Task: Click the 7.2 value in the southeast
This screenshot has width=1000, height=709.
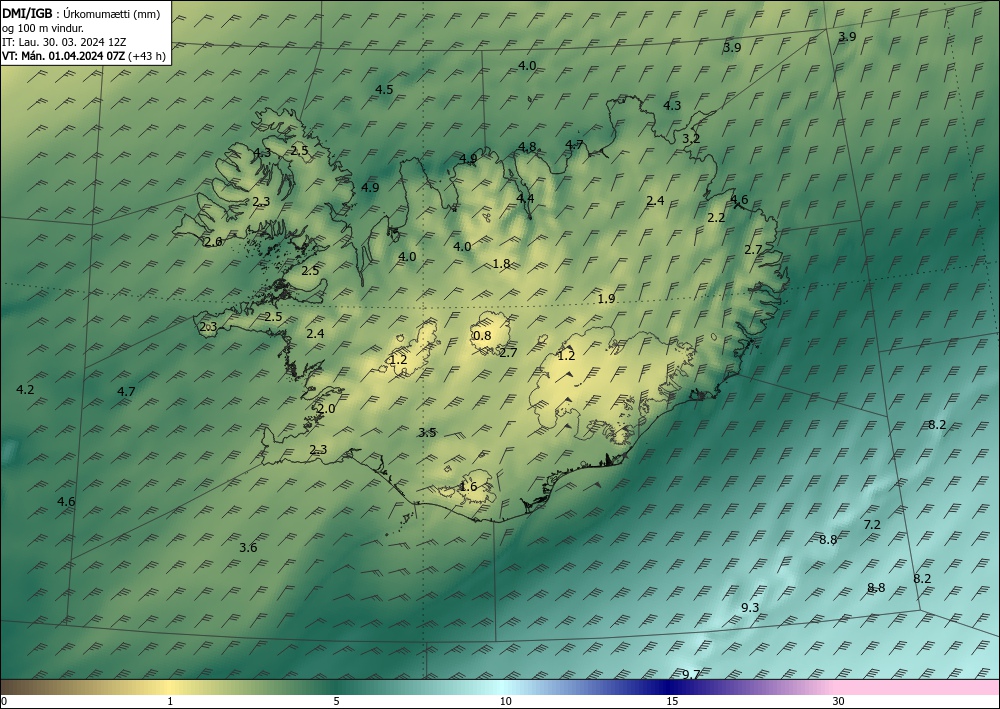Action: tap(872, 525)
